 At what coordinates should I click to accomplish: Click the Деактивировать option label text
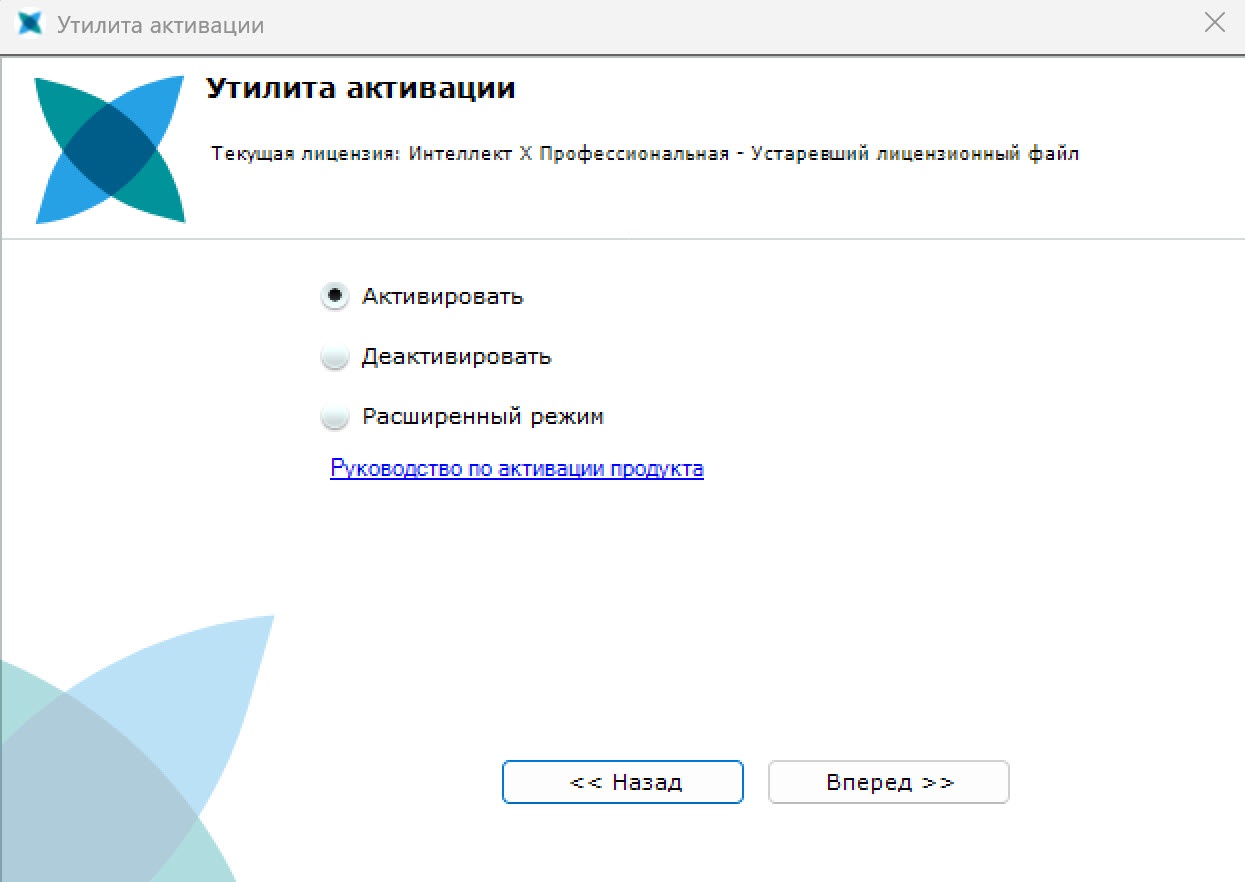coord(457,357)
